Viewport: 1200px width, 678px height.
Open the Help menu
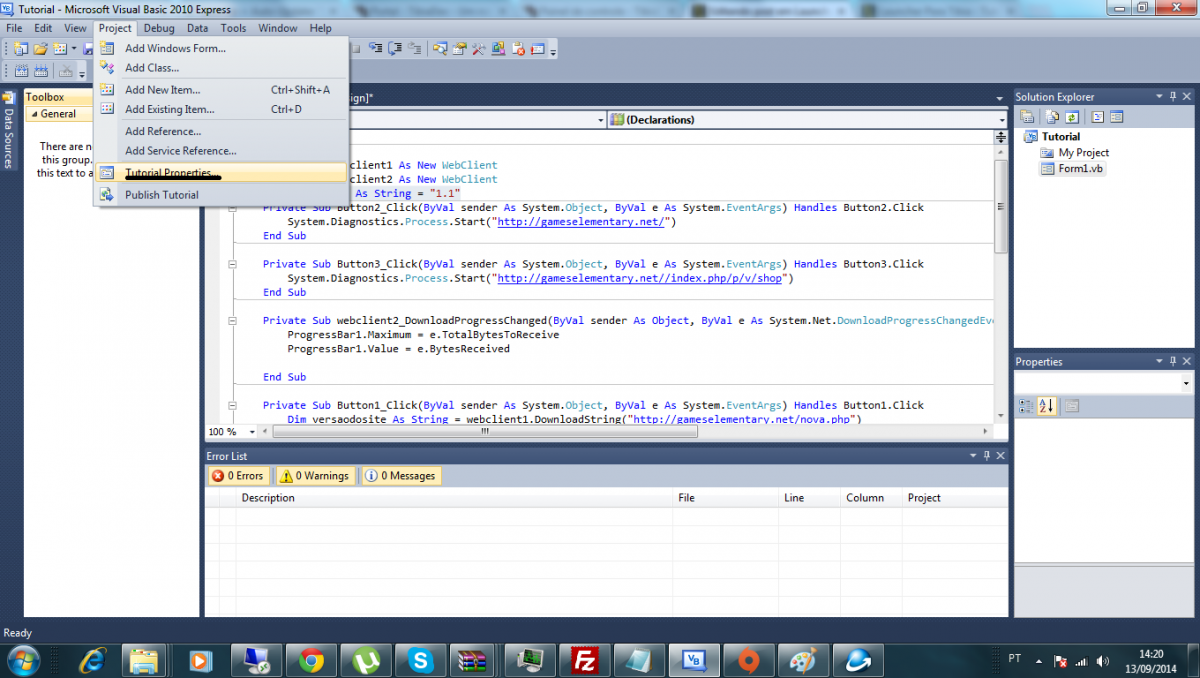click(x=320, y=28)
